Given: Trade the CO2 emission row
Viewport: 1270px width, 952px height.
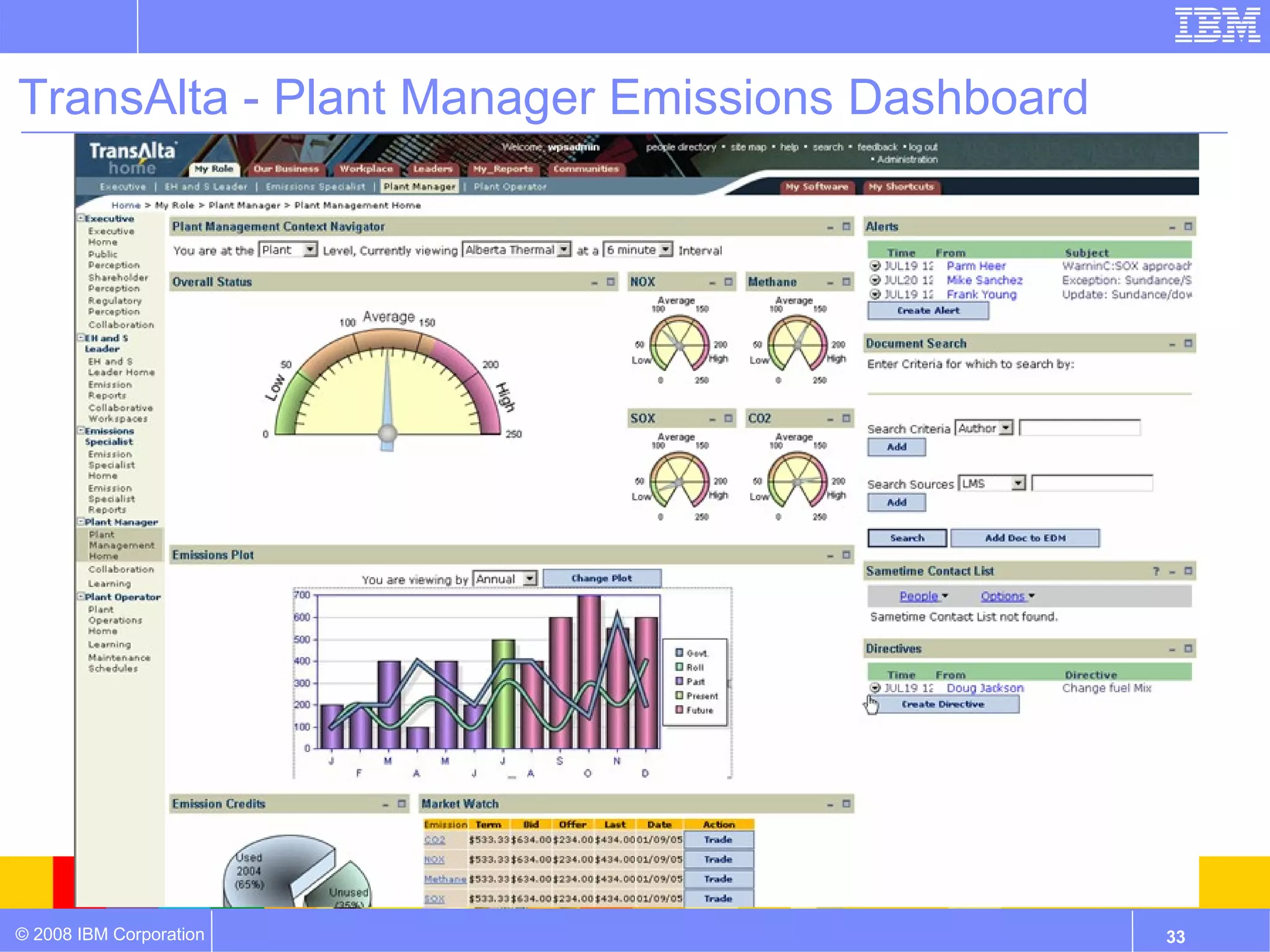Looking at the screenshot, I should 719,840.
